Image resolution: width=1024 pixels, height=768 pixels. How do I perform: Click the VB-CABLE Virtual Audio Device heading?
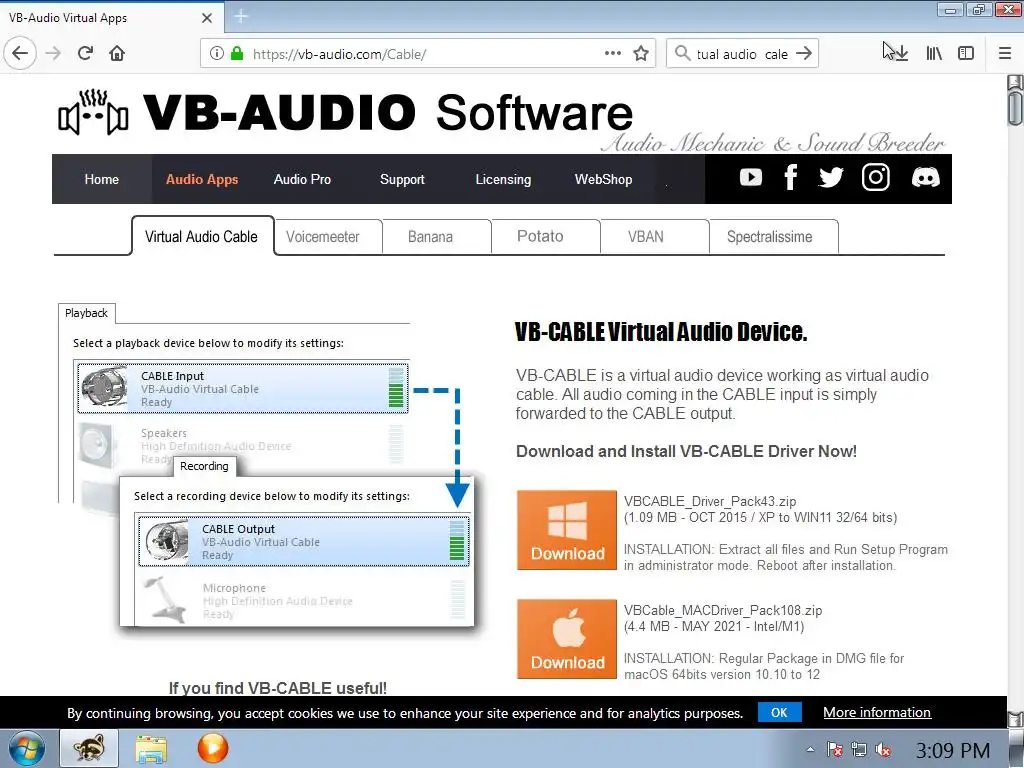tap(661, 332)
